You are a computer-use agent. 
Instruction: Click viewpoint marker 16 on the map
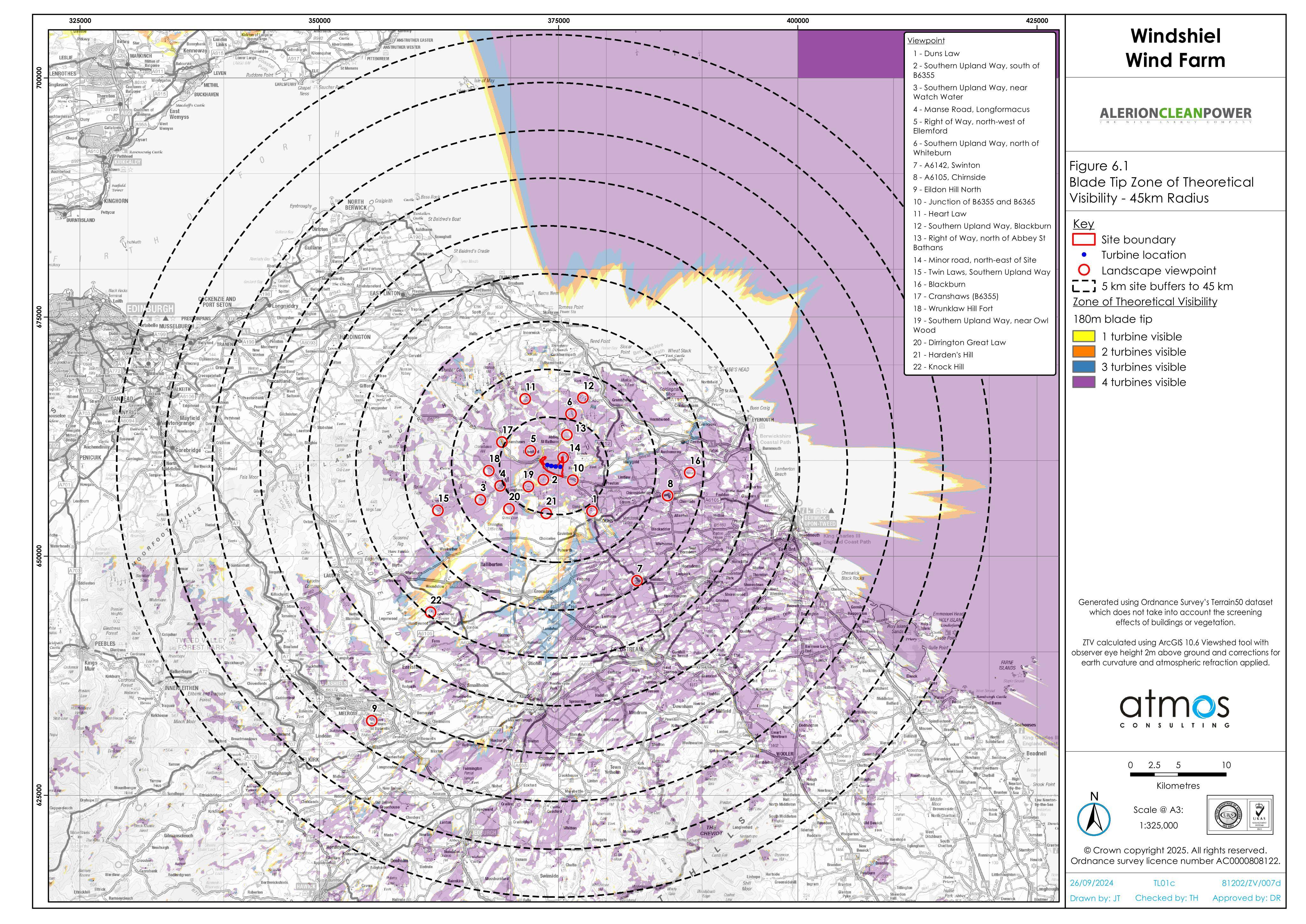coord(690,472)
